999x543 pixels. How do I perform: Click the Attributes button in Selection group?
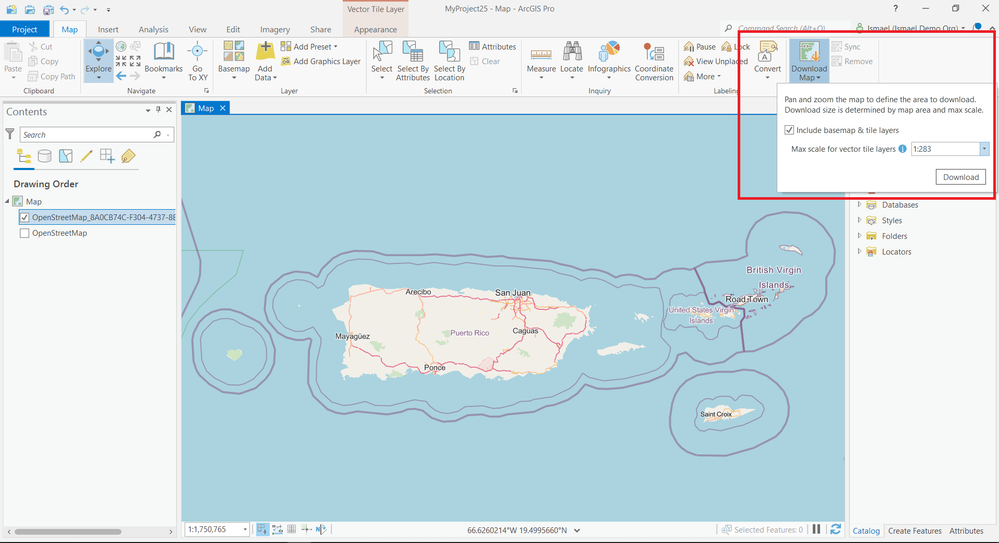(492, 47)
